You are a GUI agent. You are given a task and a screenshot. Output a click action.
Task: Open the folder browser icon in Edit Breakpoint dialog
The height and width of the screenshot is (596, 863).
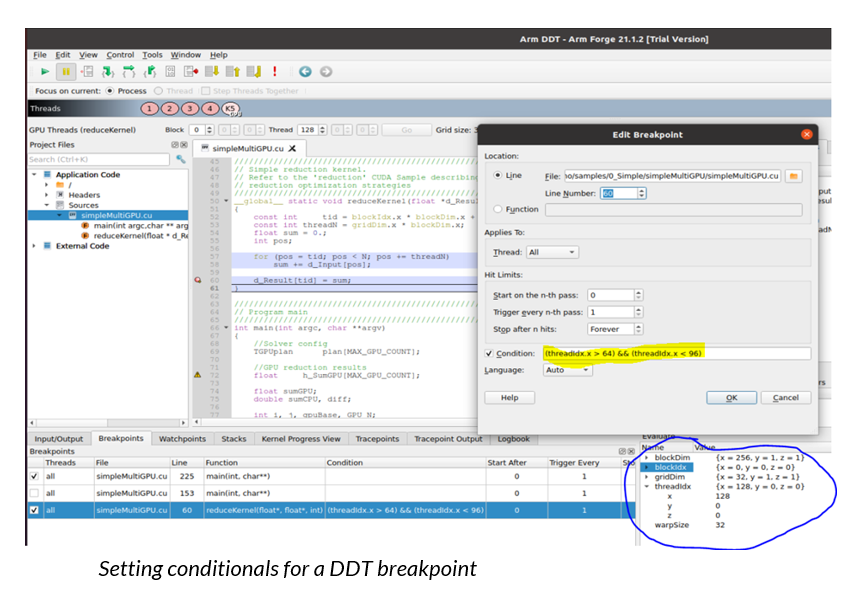click(x=793, y=176)
